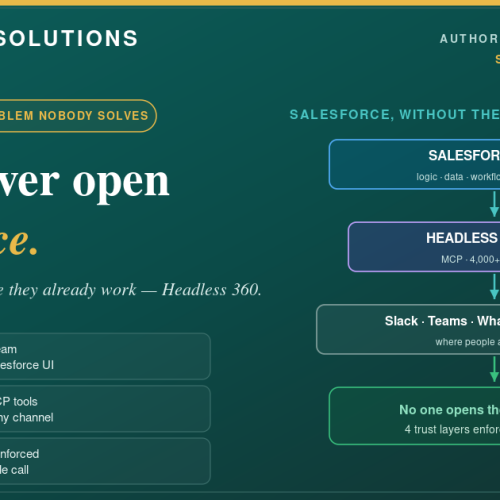The height and width of the screenshot is (500, 500).
Task: Click the 'nforced le call' card
Action: click(105, 461)
